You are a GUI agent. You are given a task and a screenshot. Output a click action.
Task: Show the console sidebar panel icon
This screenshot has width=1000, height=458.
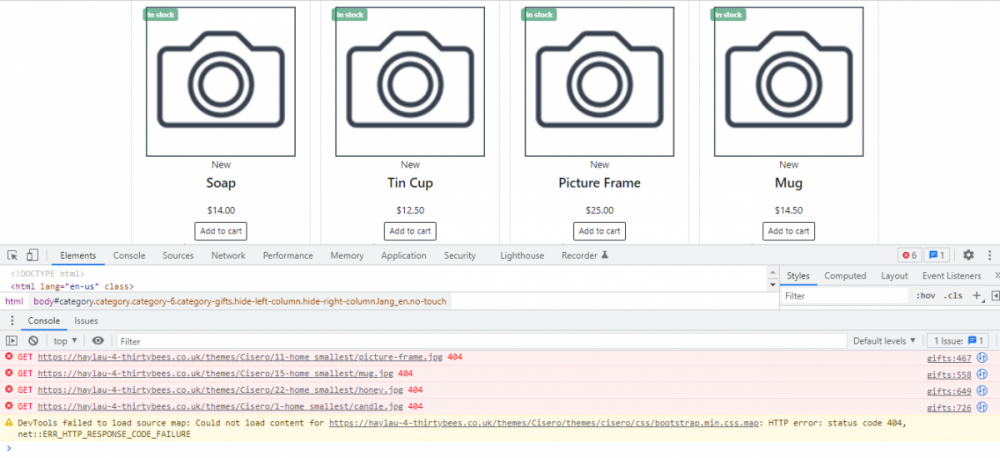12,341
